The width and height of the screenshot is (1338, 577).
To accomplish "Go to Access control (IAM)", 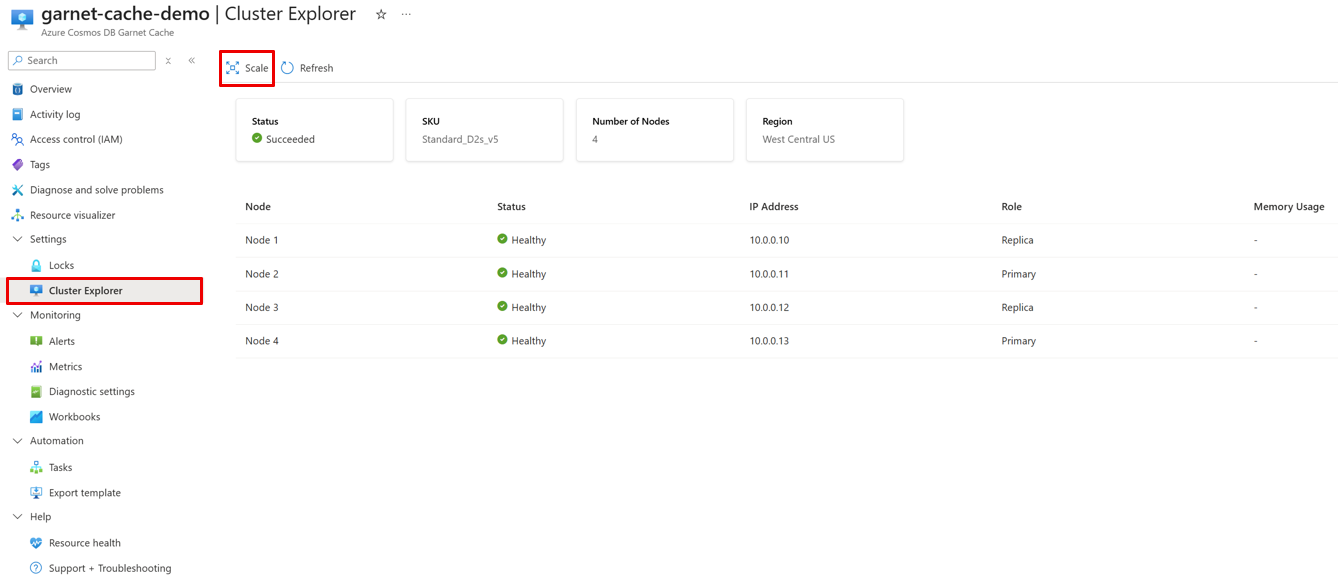I will point(75,140).
